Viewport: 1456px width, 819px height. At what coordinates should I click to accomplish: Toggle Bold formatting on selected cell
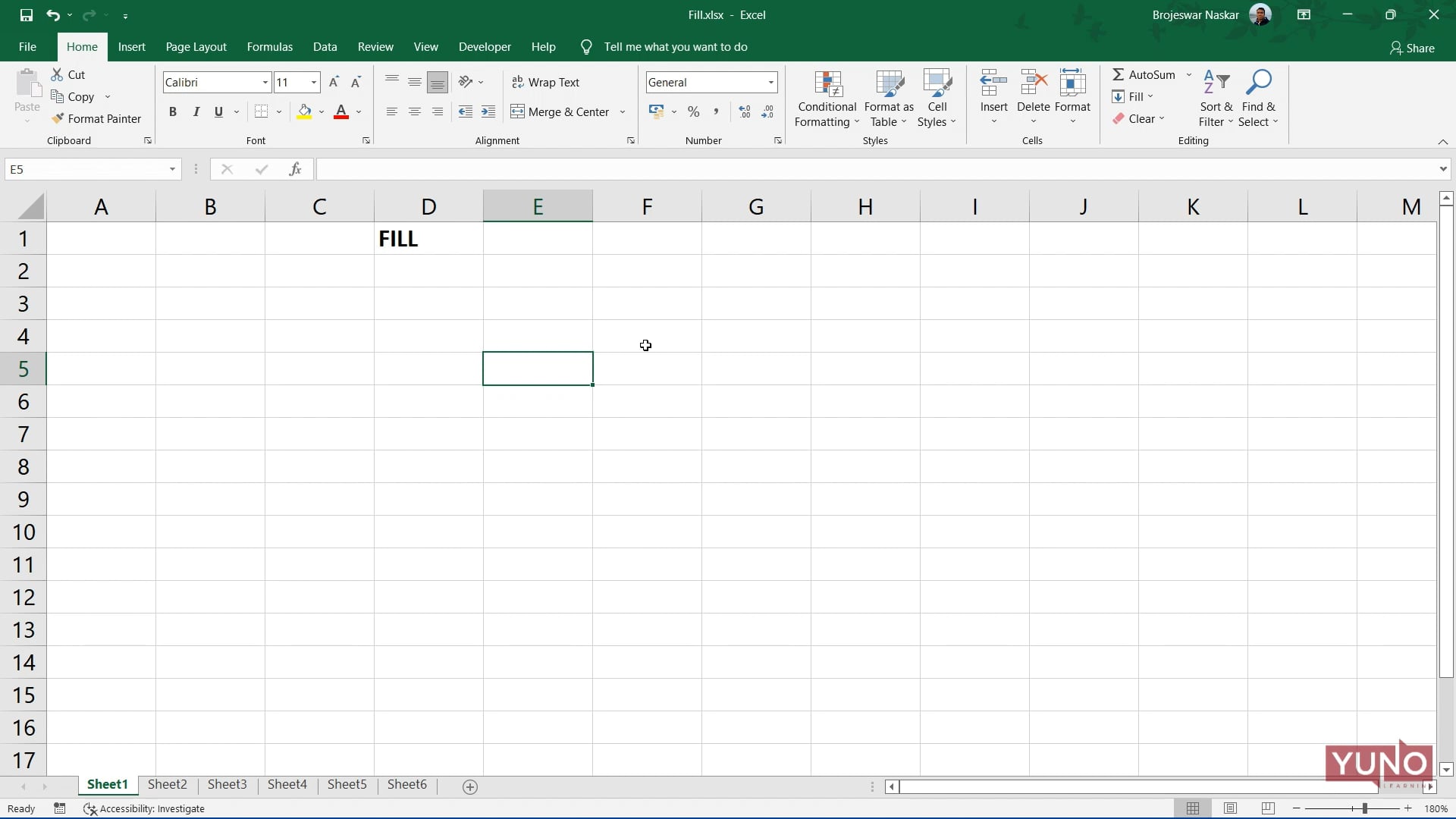tap(172, 111)
